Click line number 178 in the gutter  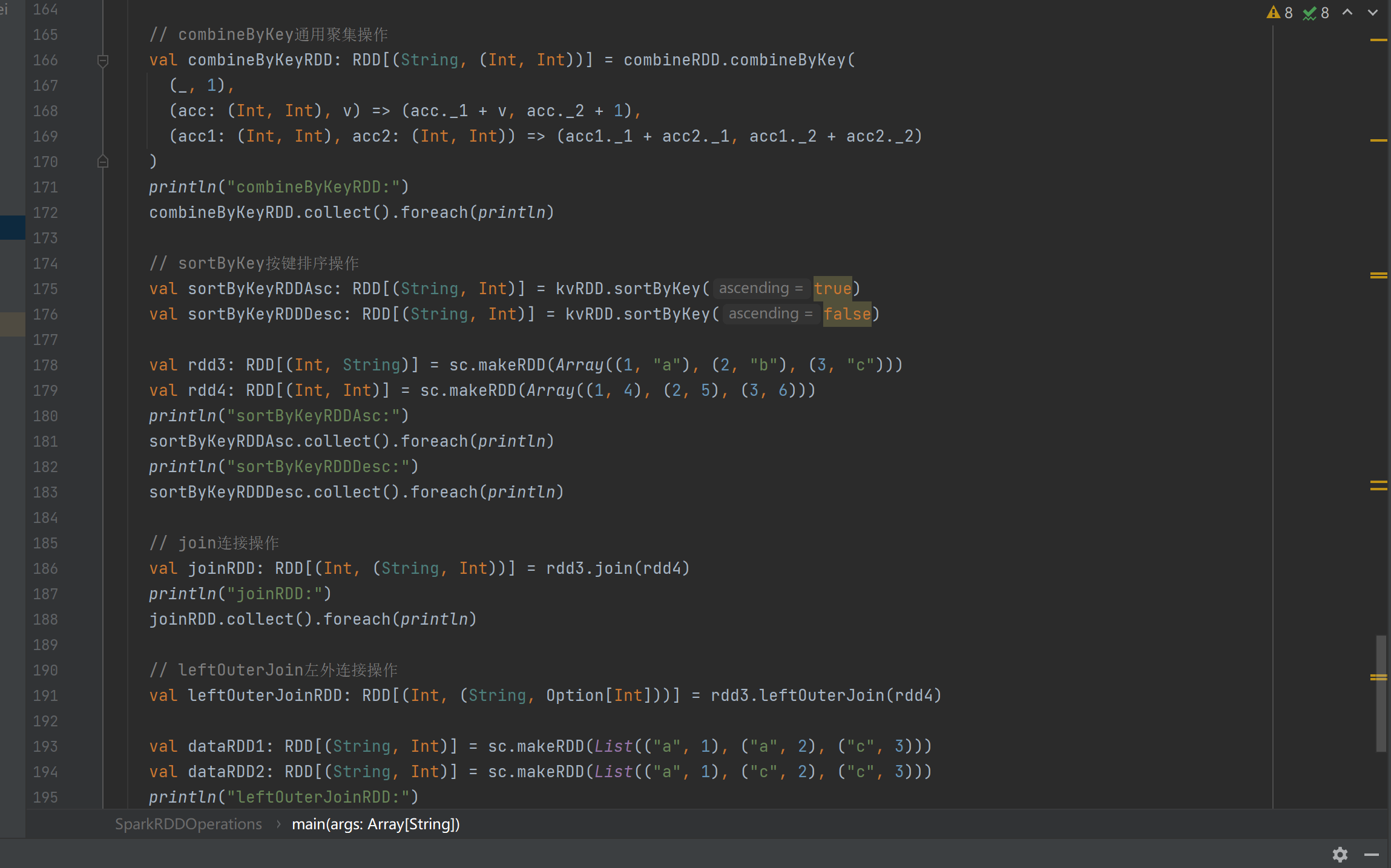pos(45,365)
